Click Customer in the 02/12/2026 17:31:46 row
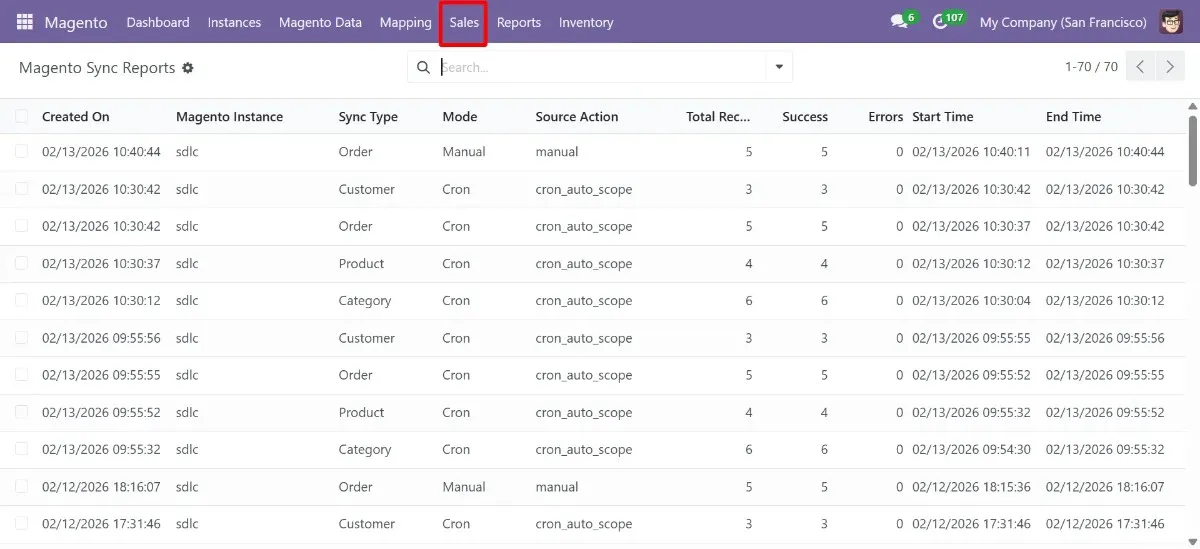 coord(367,524)
